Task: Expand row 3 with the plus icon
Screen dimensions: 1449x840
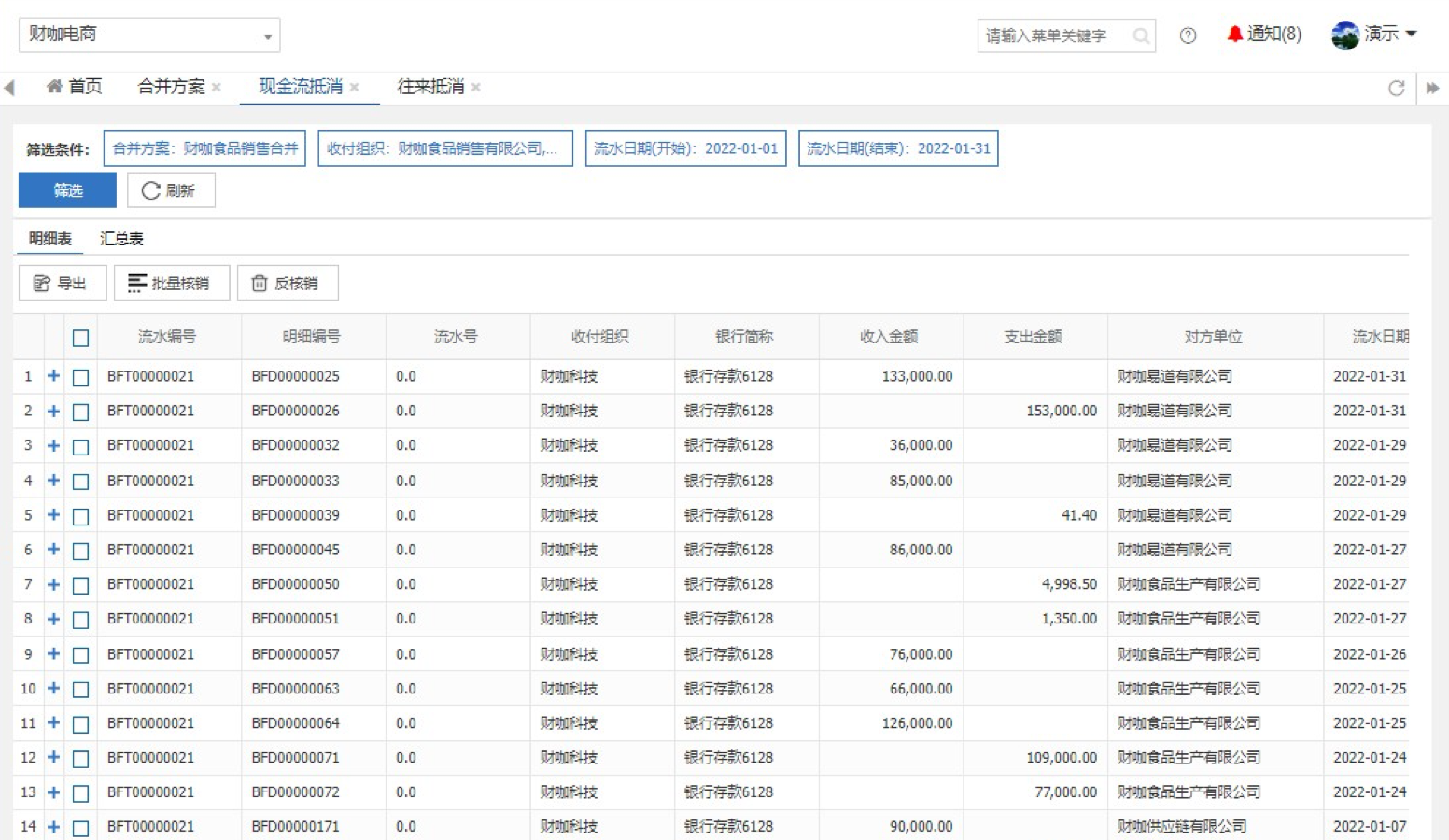Action: (x=53, y=446)
